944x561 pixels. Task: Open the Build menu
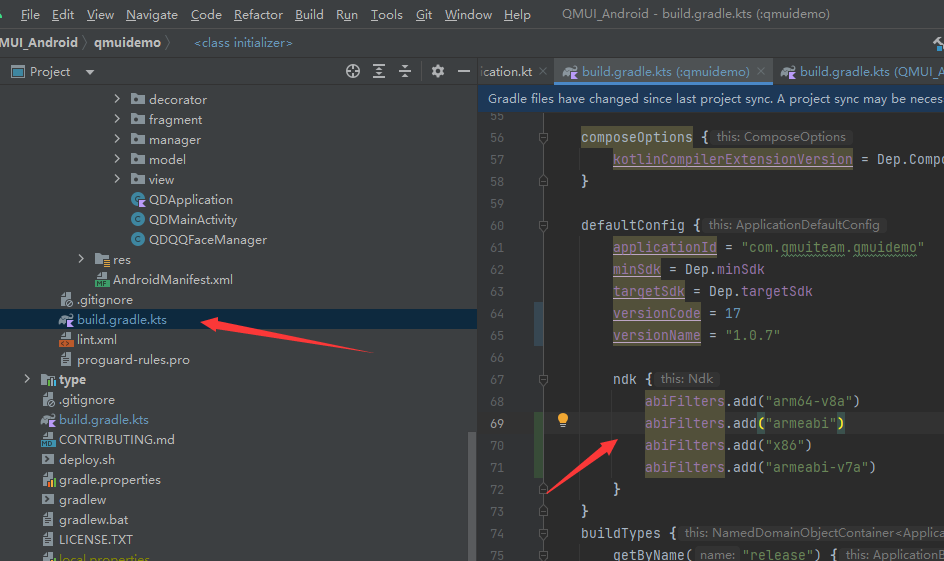pyautogui.click(x=309, y=14)
